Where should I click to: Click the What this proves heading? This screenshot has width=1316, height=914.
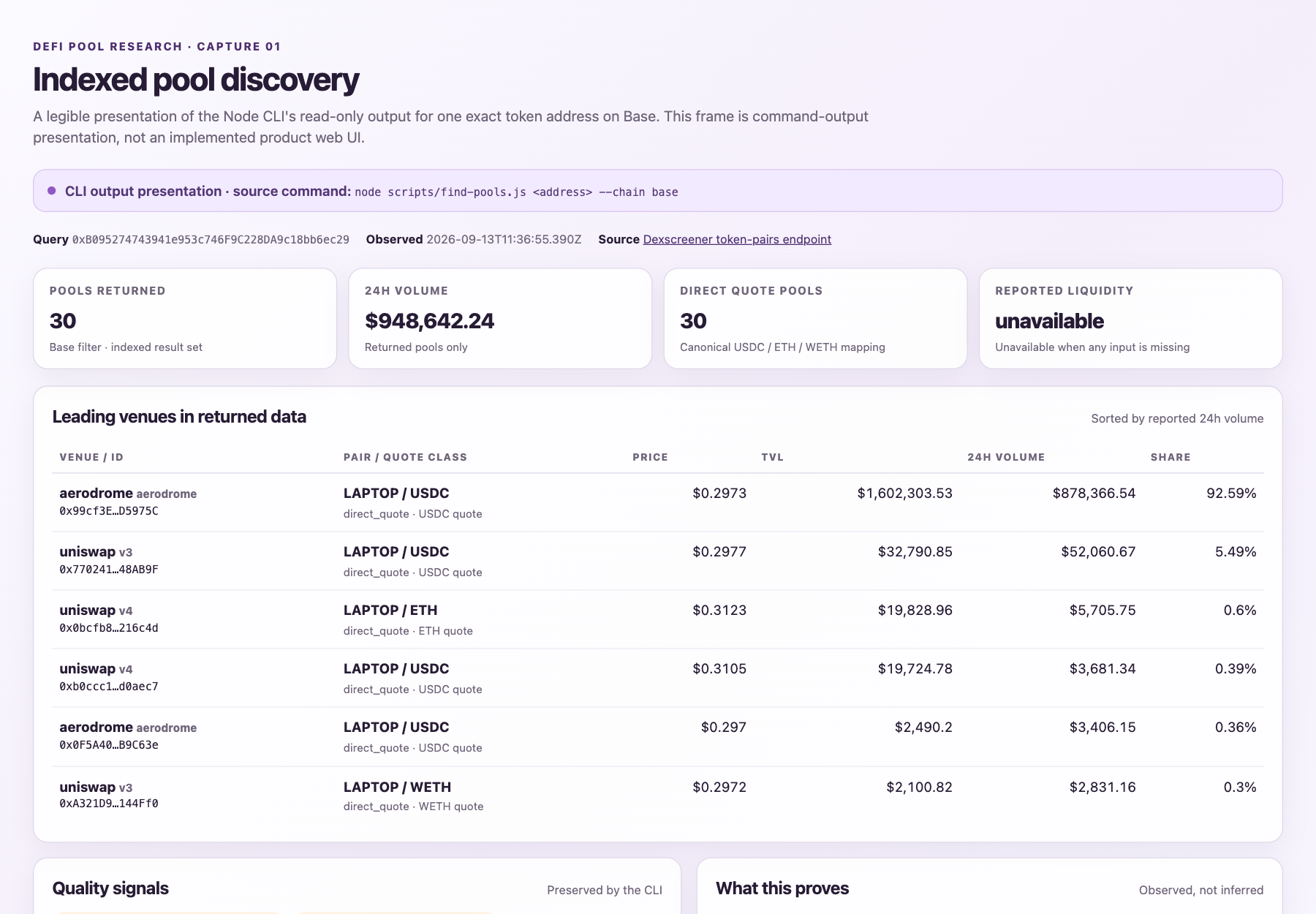pyautogui.click(x=782, y=888)
